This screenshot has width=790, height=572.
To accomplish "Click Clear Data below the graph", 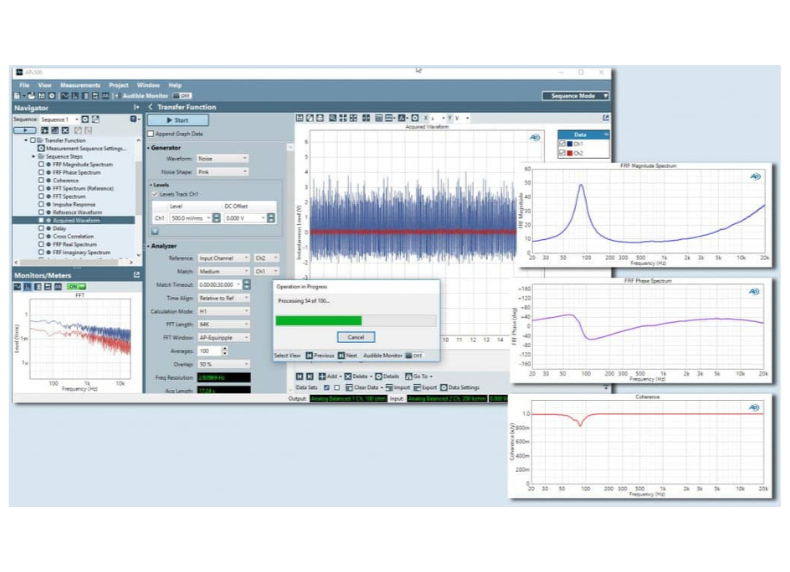I will pyautogui.click(x=364, y=388).
